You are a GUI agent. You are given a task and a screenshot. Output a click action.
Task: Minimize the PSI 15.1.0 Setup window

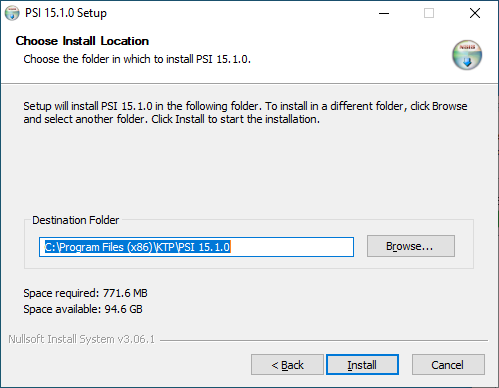click(x=384, y=13)
